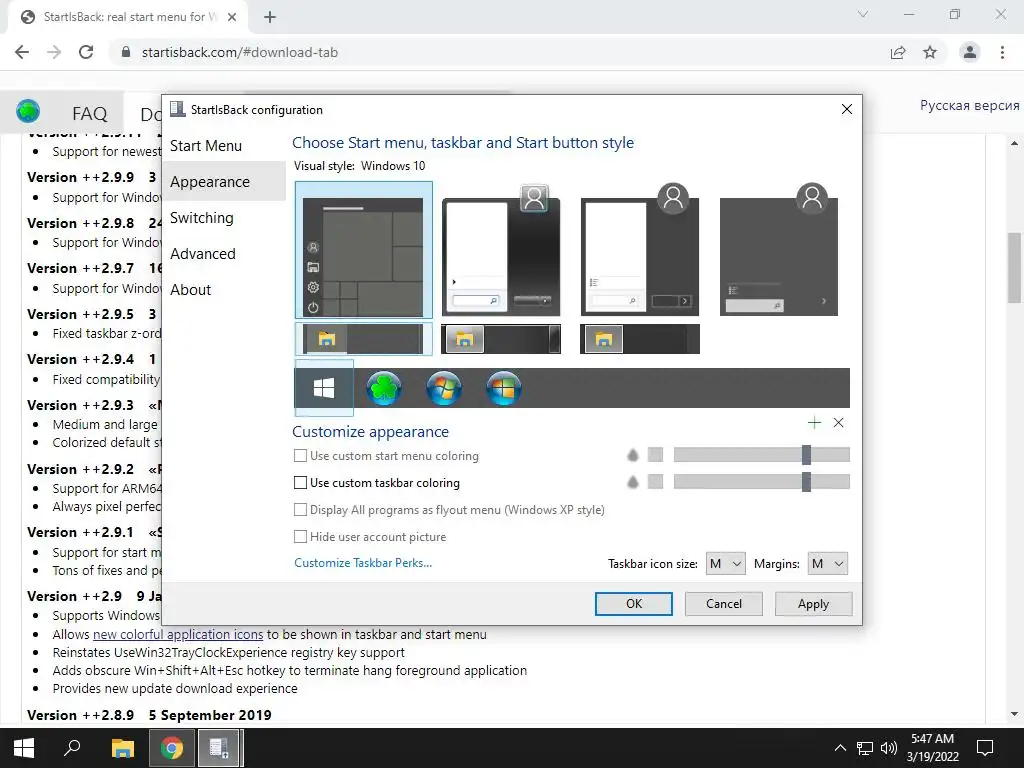Viewport: 1024px width, 768px height.
Task: Select the glossy Windows 7 taskbar style
Action: pos(501,339)
